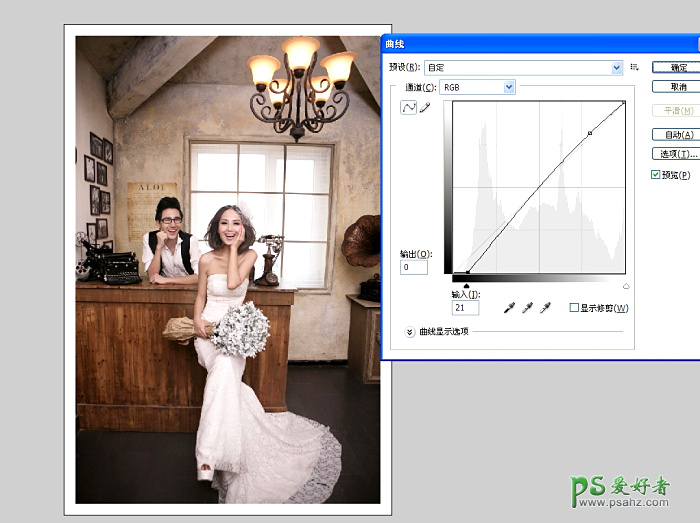Click the white input slider triangle
700x523 pixels.
coord(626,285)
